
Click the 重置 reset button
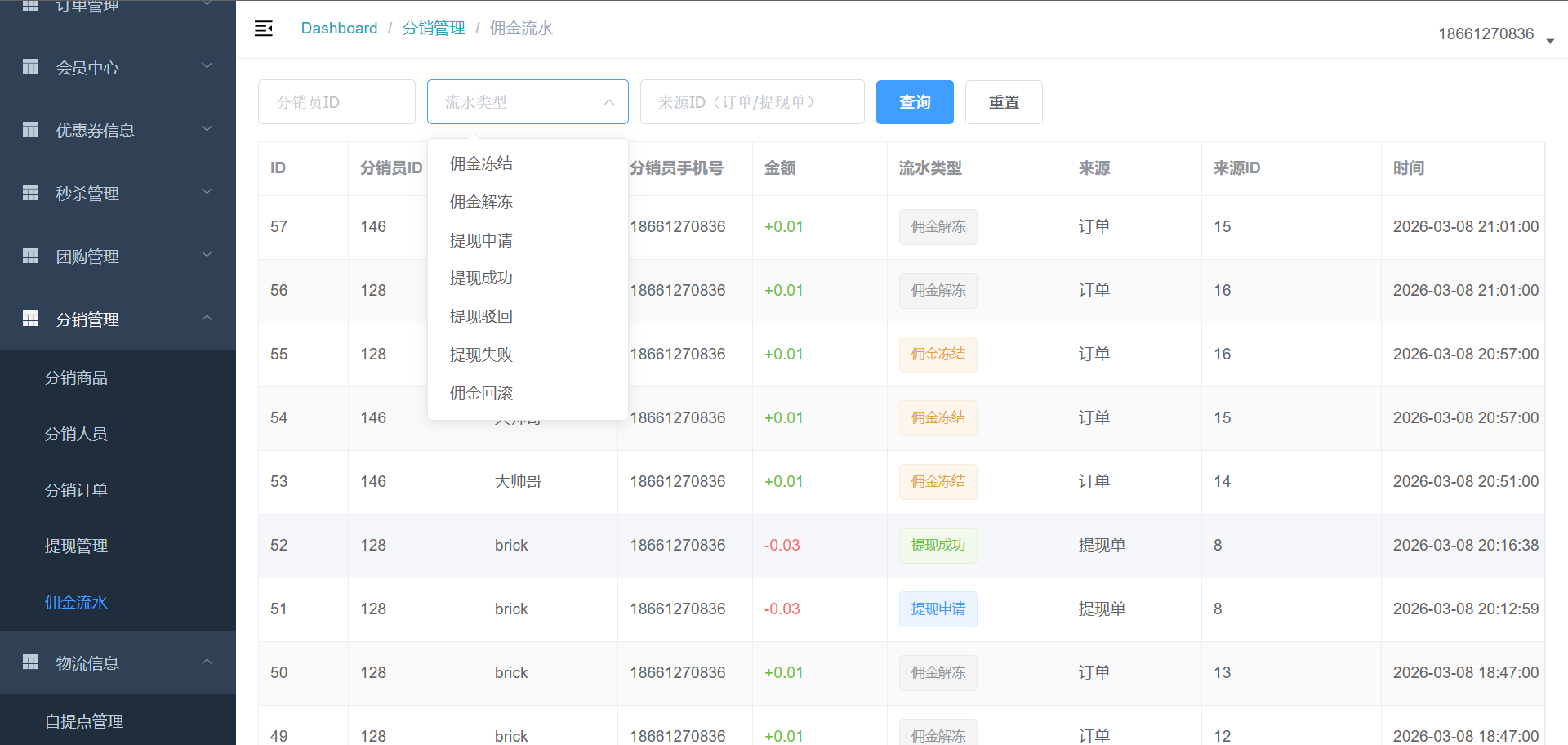[1004, 102]
